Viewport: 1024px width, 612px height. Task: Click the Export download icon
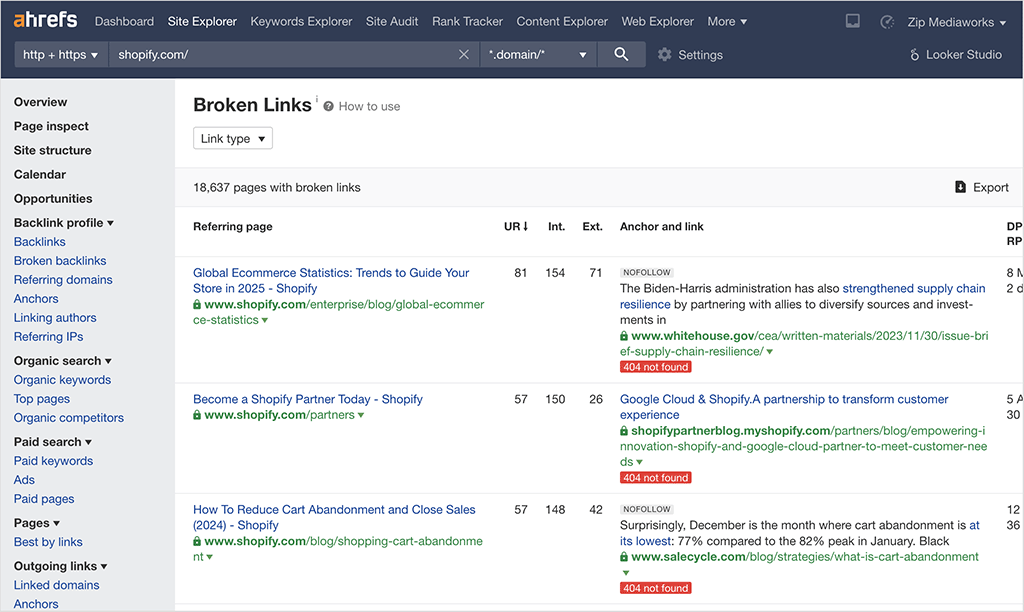(x=960, y=187)
